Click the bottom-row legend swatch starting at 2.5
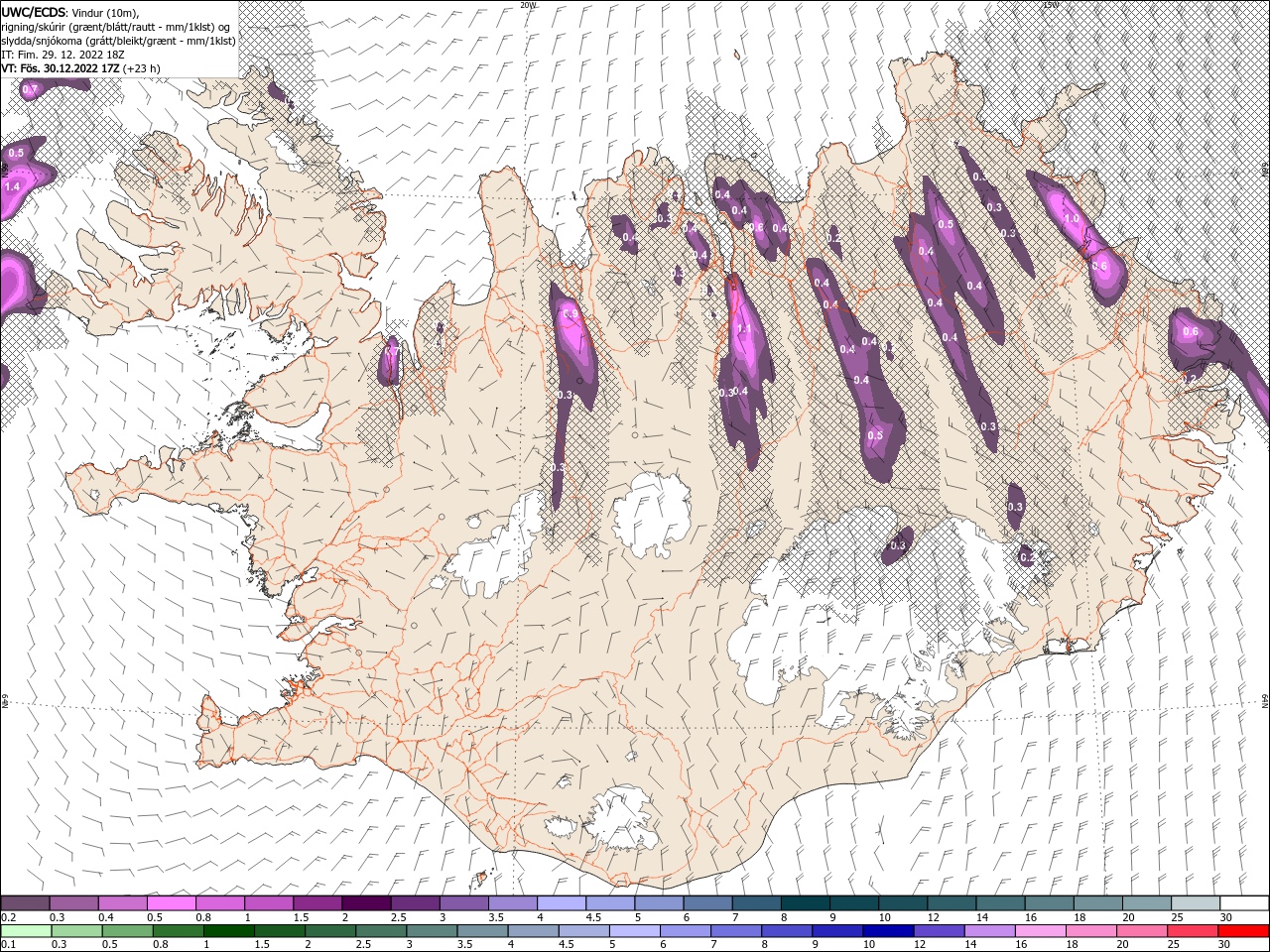Screen dimensions: 1270x952 tap(380, 930)
